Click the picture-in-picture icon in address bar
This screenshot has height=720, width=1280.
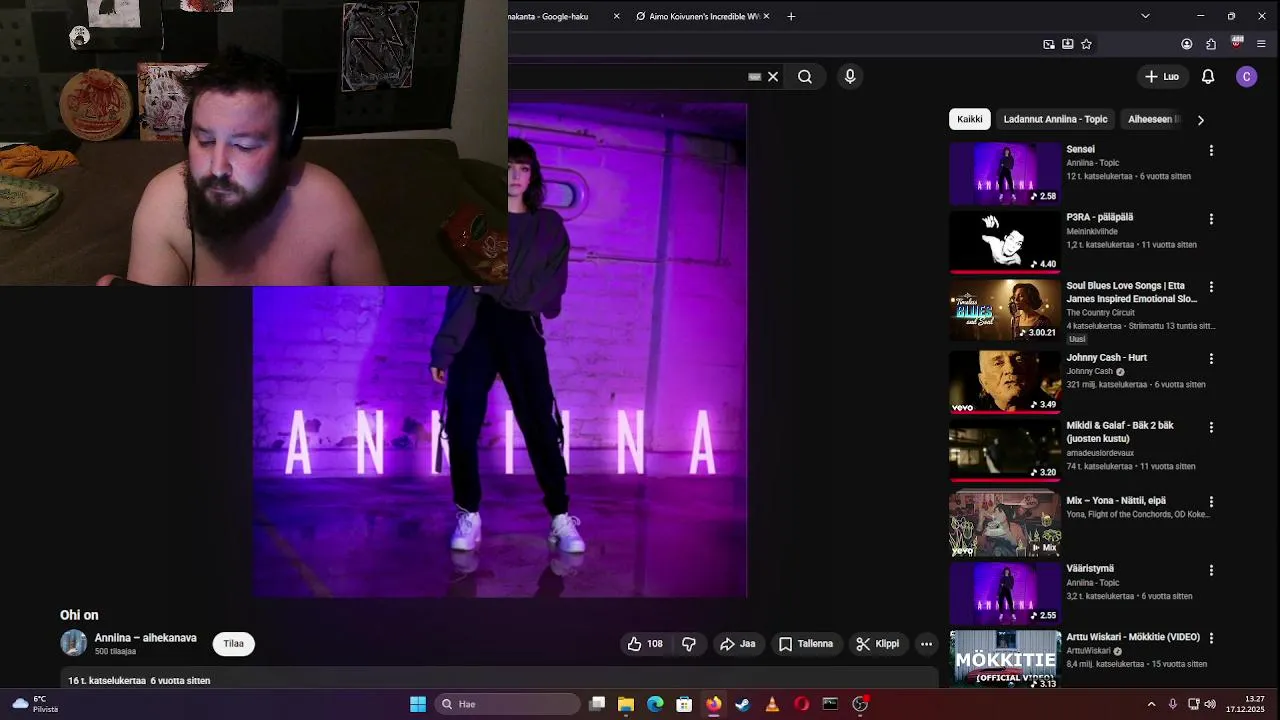tap(1048, 44)
